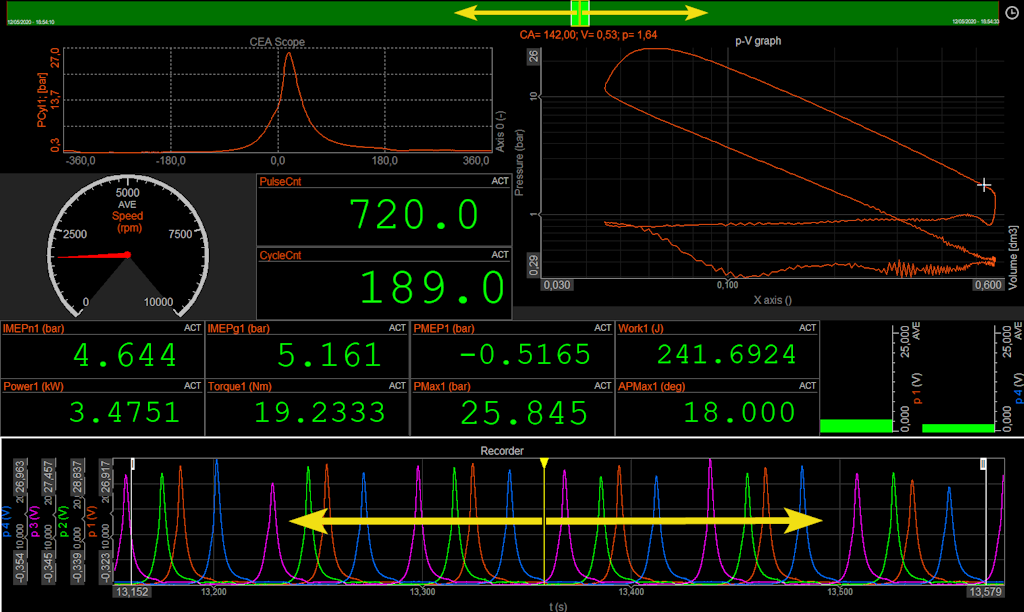The image size is (1024, 612).
Task: Click the Recorder time tick 13,400
Action: click(x=631, y=592)
